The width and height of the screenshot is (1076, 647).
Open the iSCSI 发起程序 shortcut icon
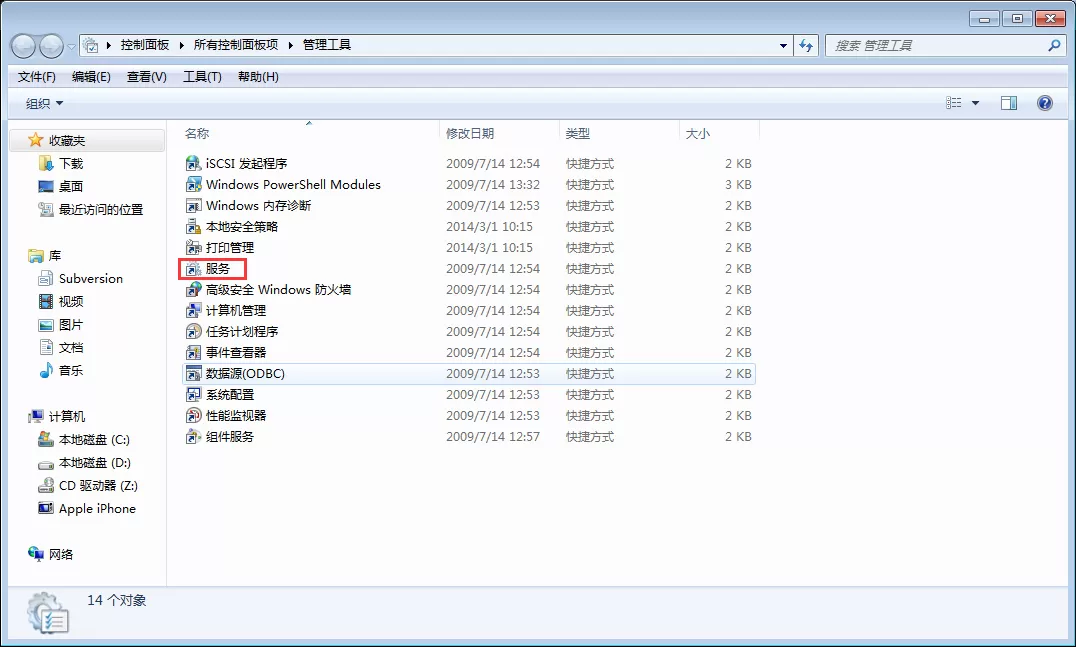tap(194, 163)
